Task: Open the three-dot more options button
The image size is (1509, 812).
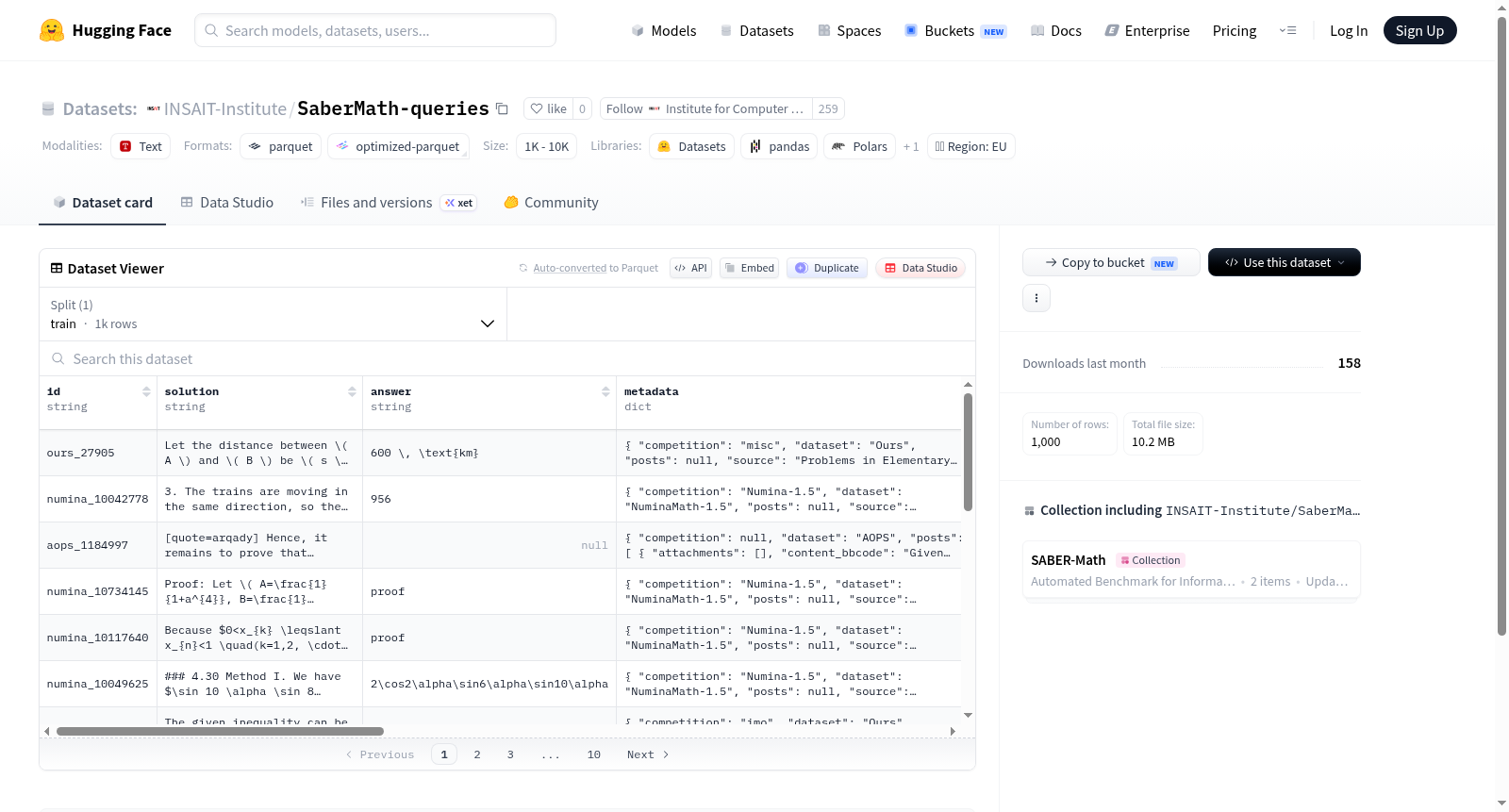Action: (1036, 298)
